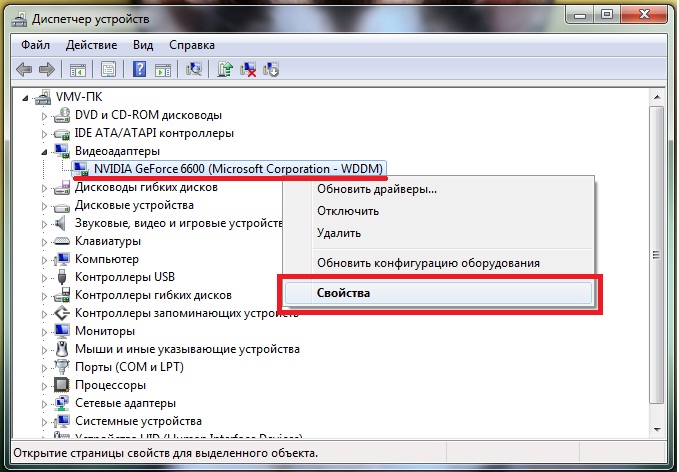Image resolution: width=679 pixels, height=472 pixels.
Task: Click the Мониторы monitor icon
Action: [62, 331]
